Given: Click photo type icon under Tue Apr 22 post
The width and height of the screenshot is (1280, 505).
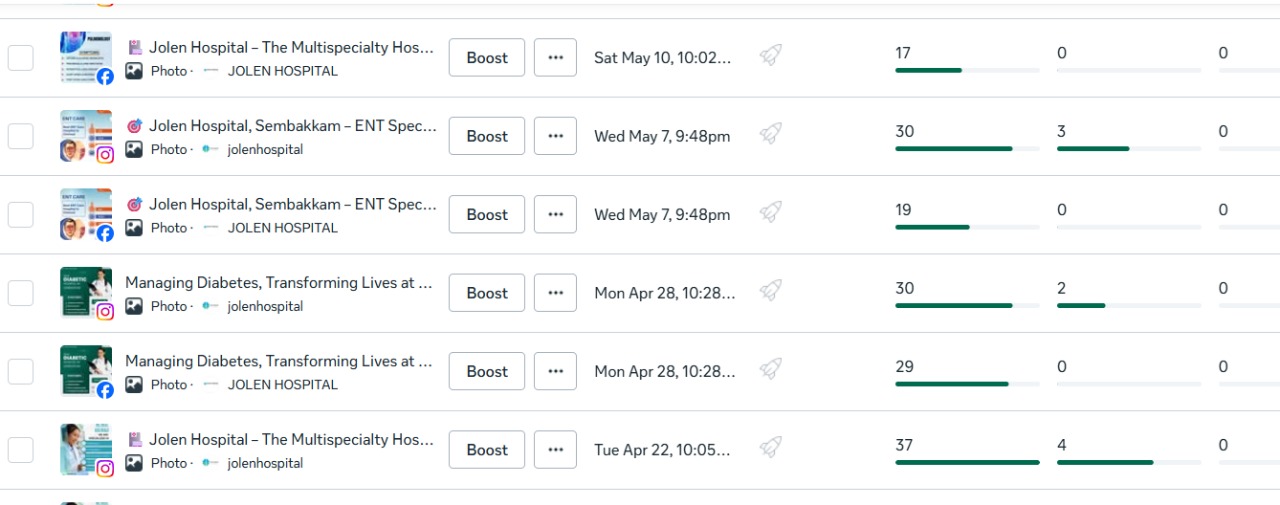Looking at the screenshot, I should (x=134, y=463).
